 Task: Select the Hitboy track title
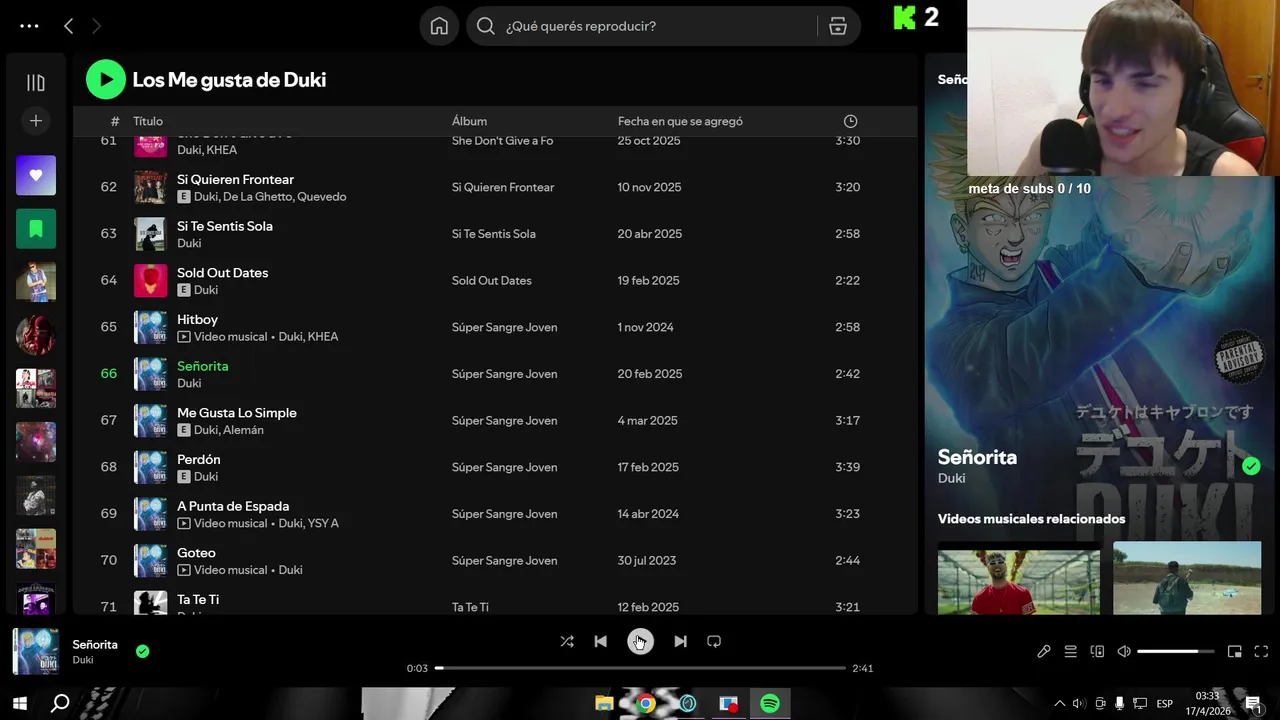click(x=197, y=320)
